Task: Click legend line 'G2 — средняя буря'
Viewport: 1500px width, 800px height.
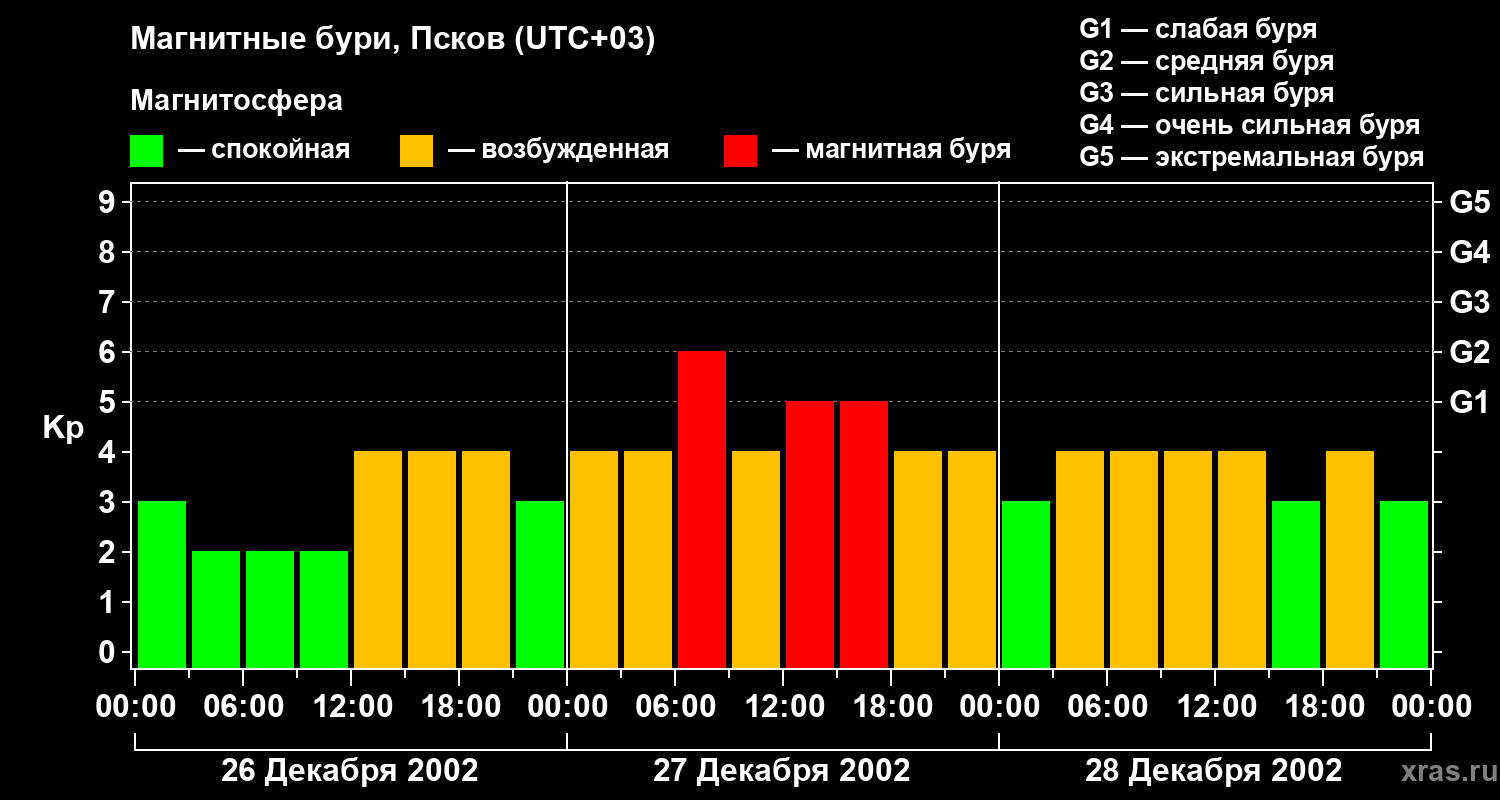Action: point(1206,61)
